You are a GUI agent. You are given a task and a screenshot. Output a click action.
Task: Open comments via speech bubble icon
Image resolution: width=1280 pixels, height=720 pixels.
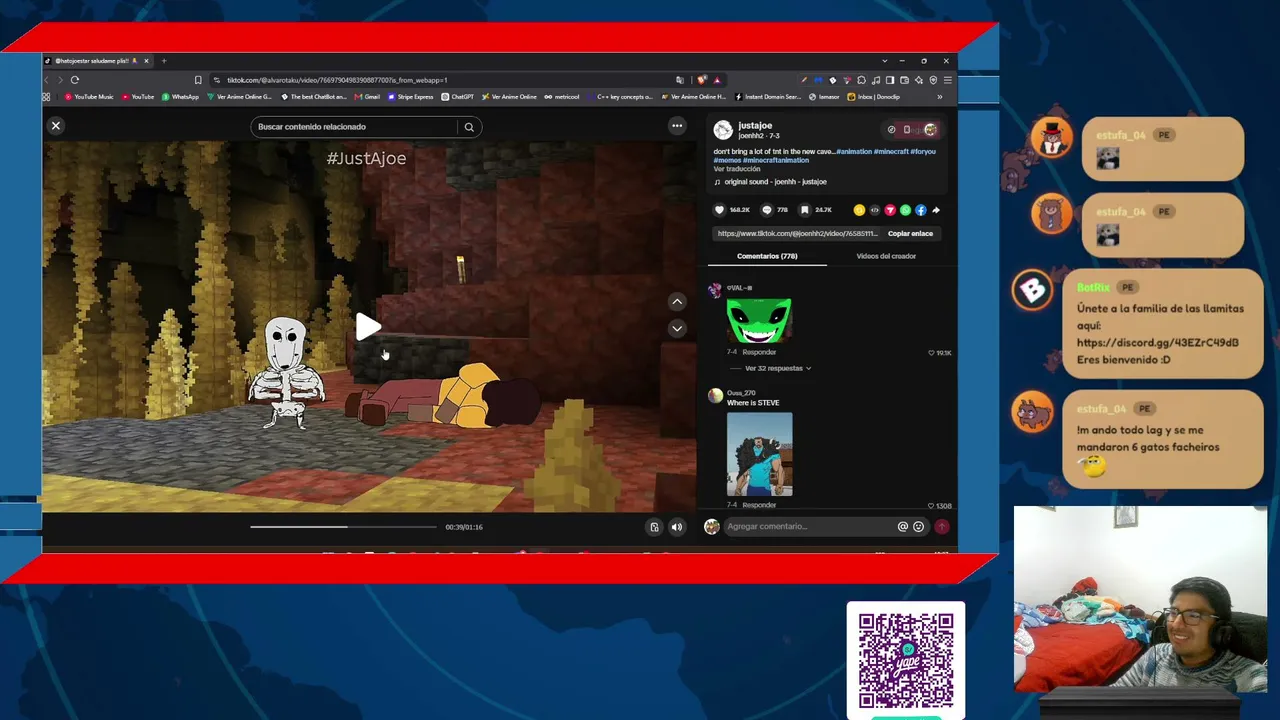coord(767,210)
